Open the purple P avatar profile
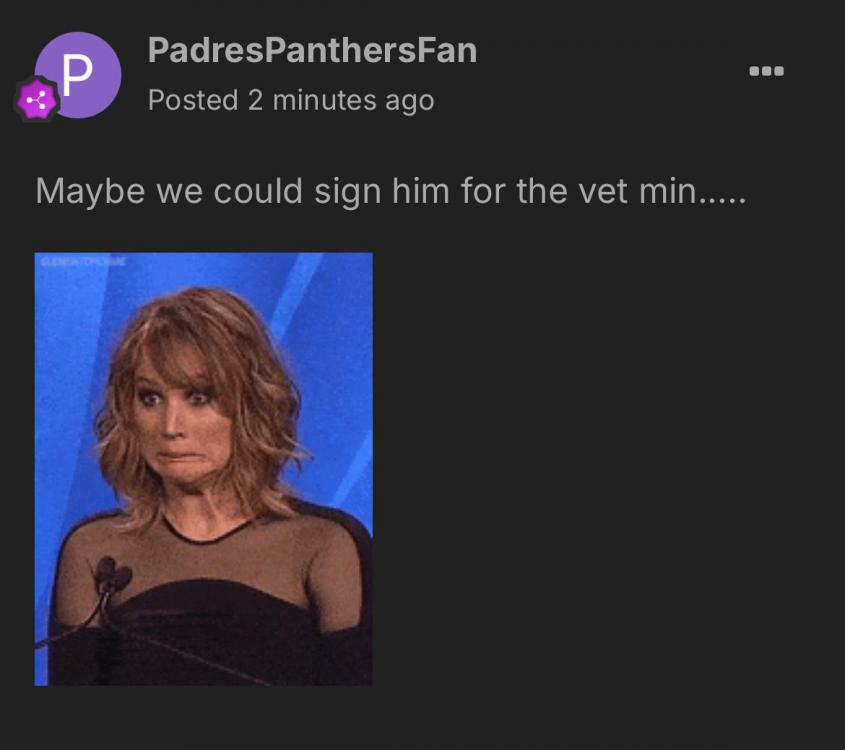 click(78, 75)
